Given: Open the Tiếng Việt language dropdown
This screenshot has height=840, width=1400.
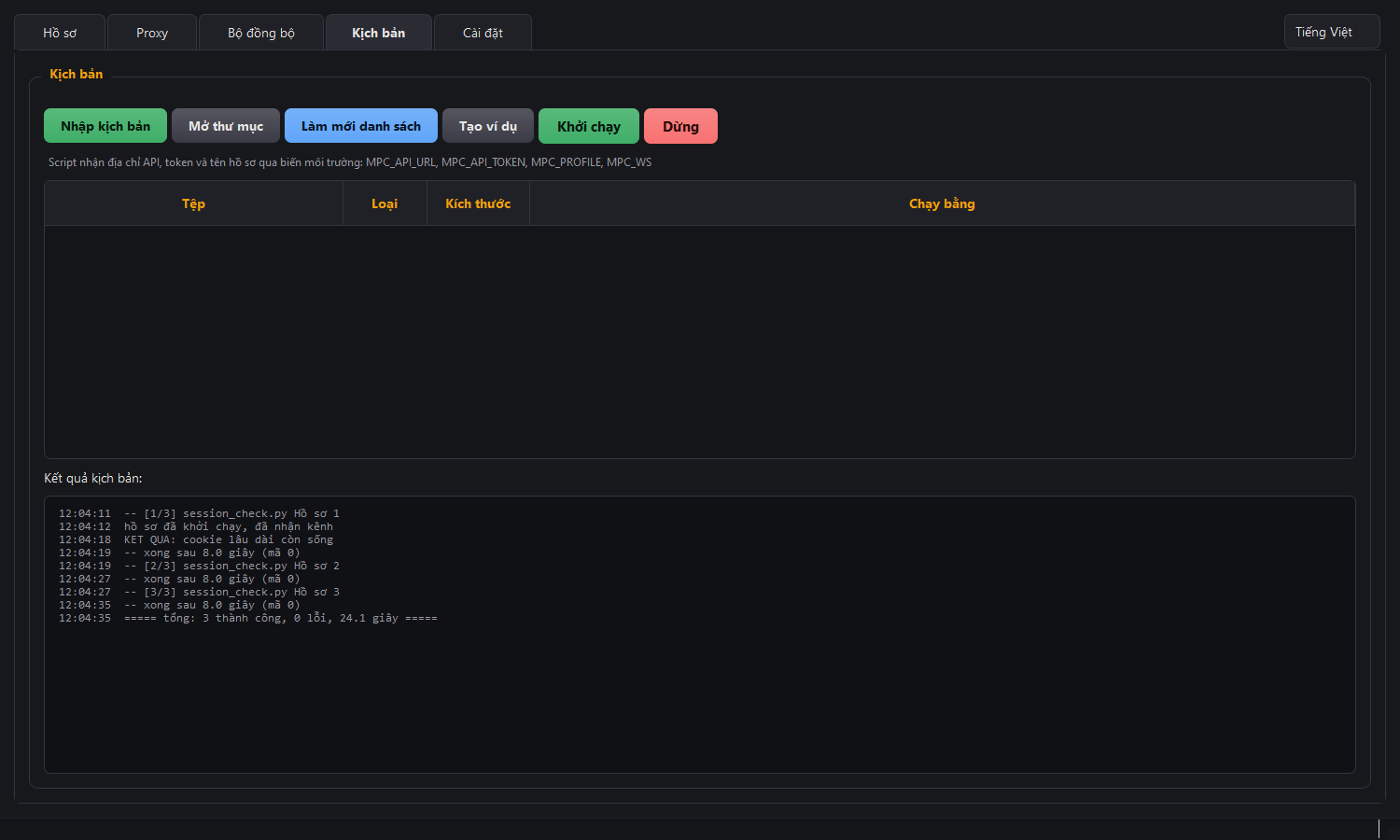Looking at the screenshot, I should coord(1332,32).
